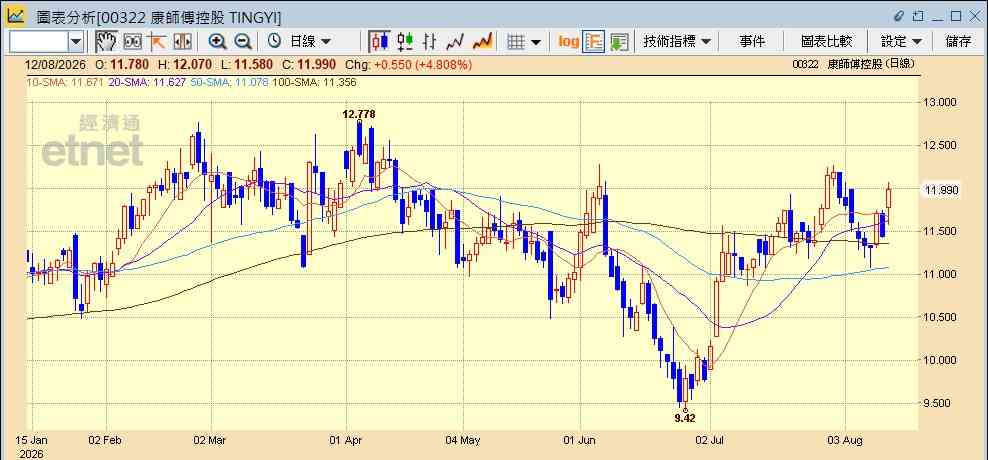Click the C: 11.990 close value
The image size is (988, 460).
(x=310, y=64)
